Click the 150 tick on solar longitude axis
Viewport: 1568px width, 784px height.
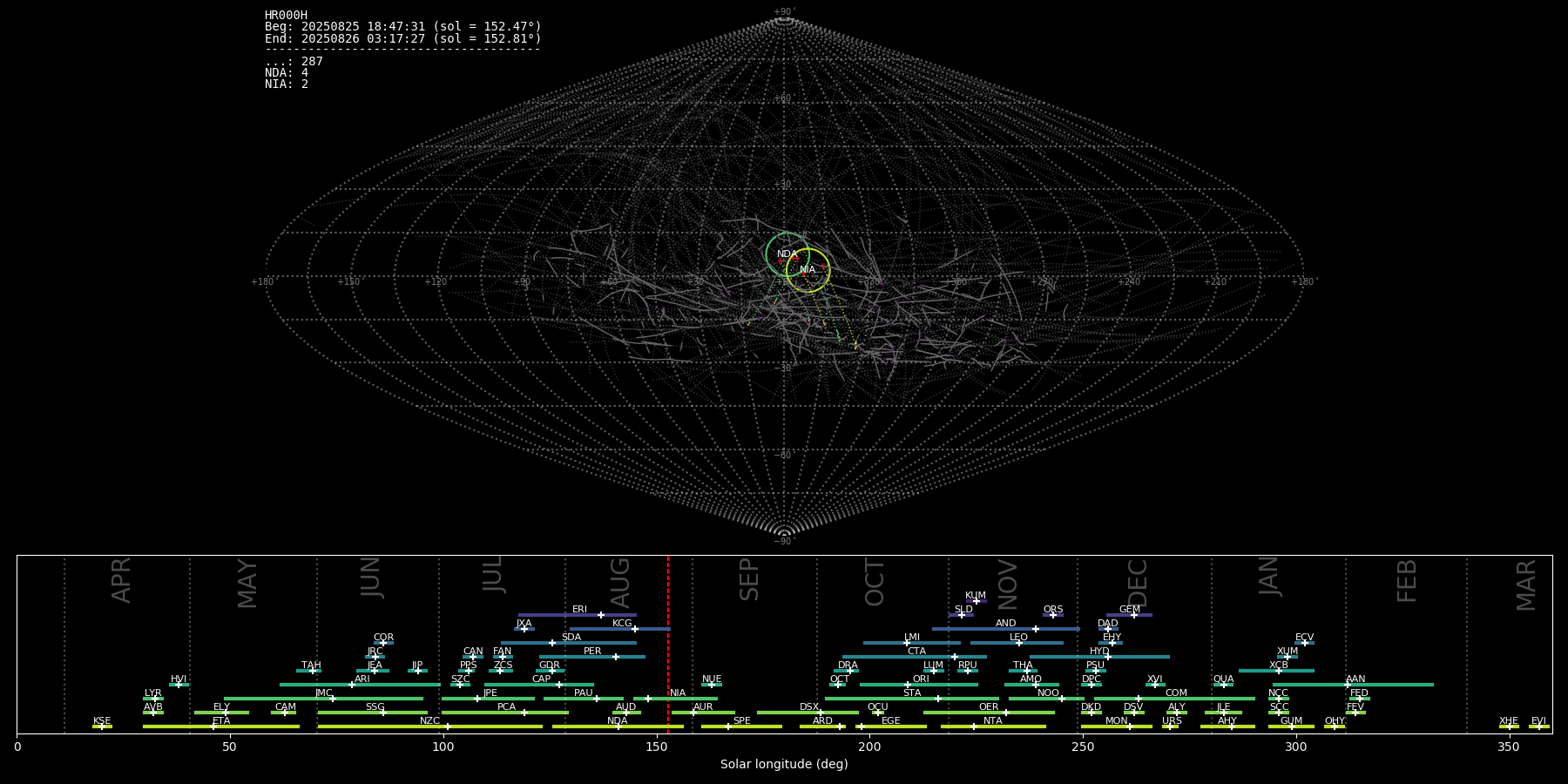pyautogui.click(x=656, y=747)
